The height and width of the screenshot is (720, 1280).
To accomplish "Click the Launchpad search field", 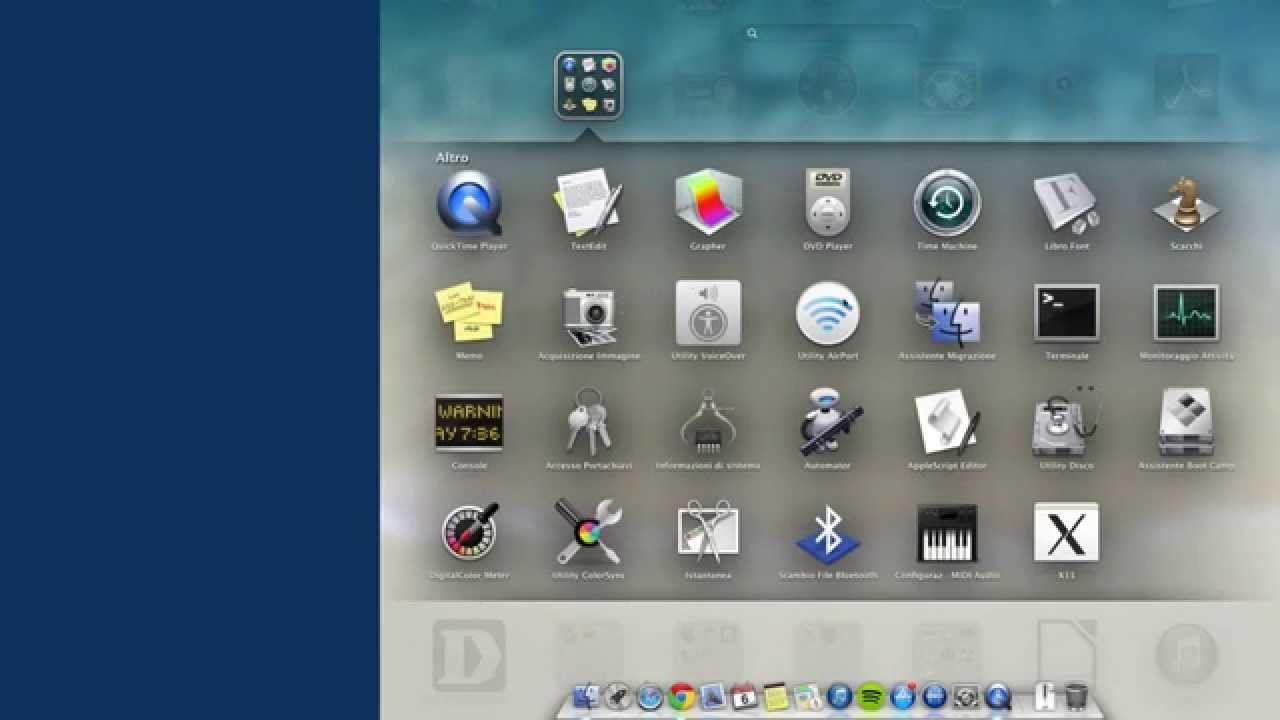I will tap(832, 33).
